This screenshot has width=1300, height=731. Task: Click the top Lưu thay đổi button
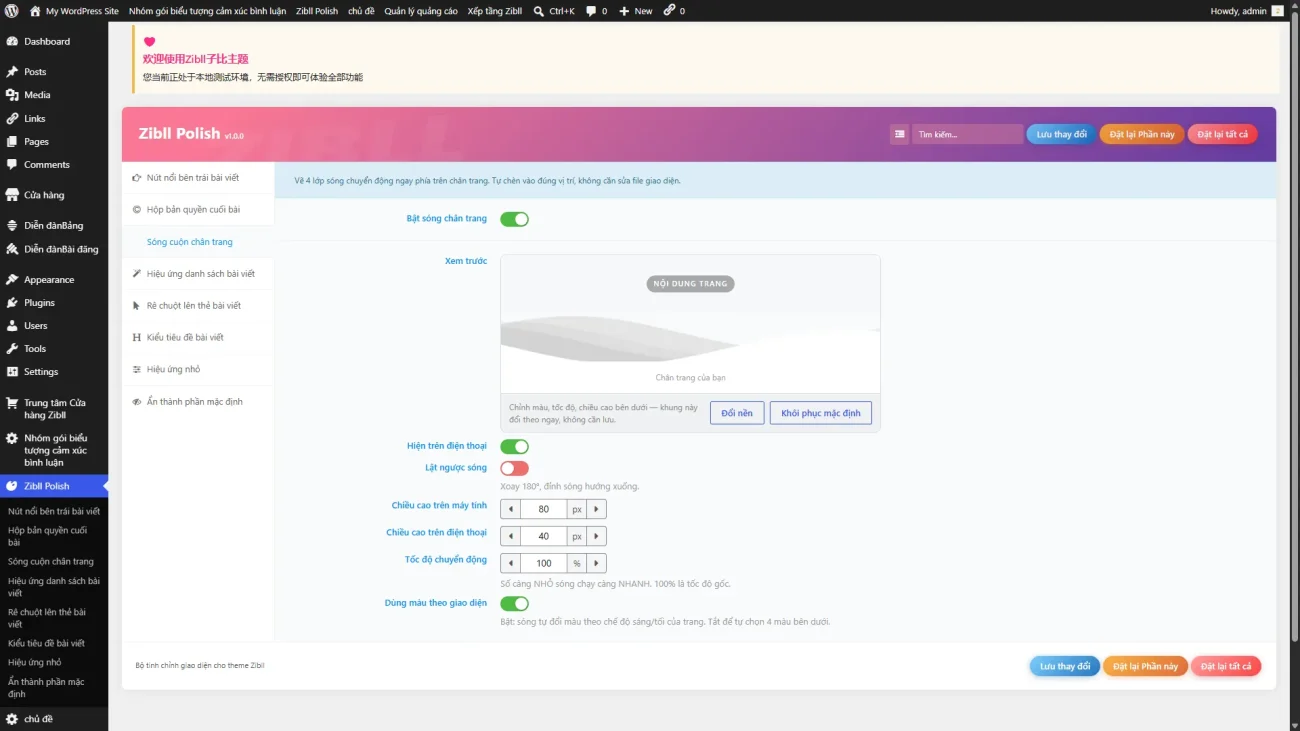pos(1061,134)
